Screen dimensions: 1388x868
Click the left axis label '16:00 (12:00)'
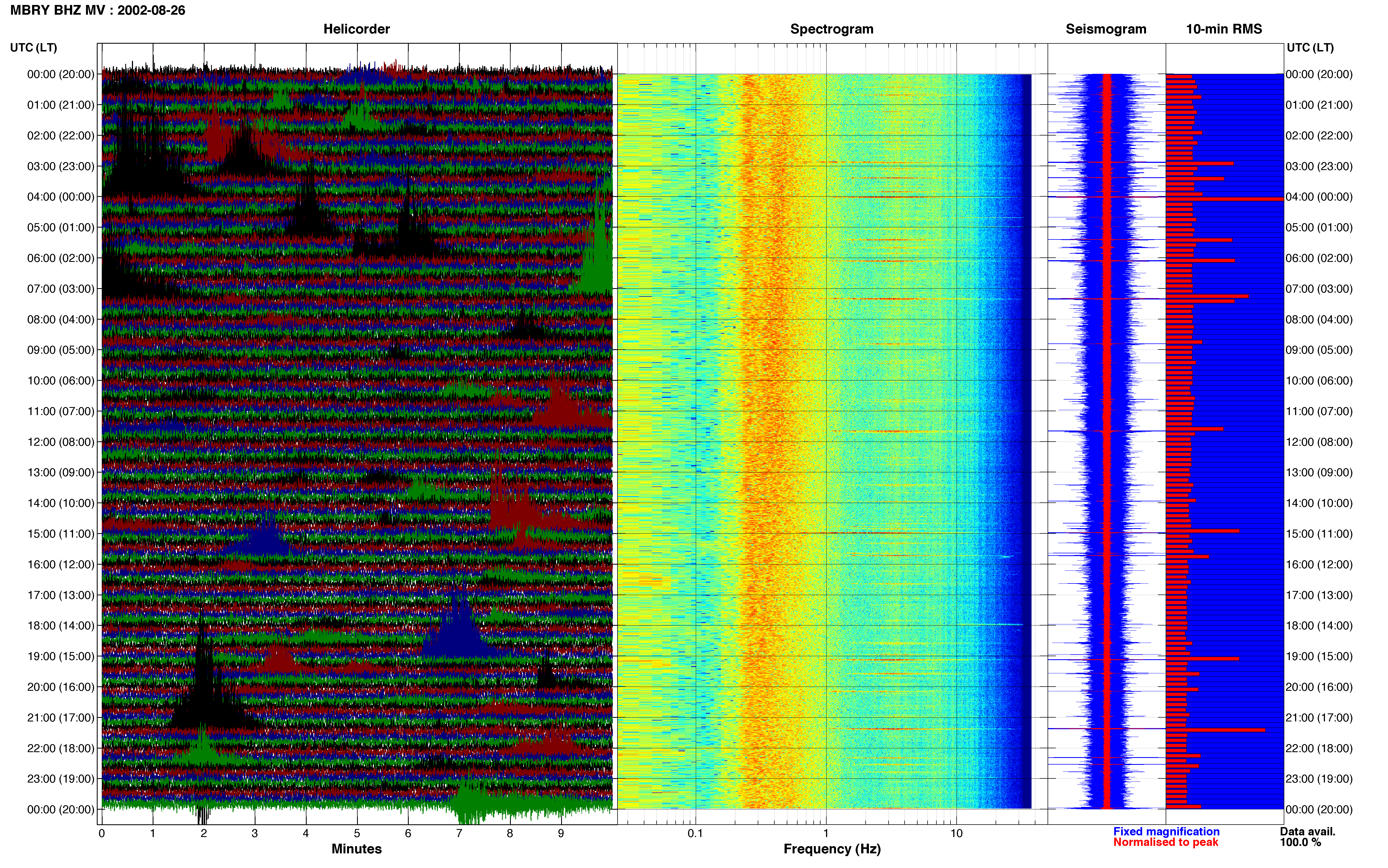[x=61, y=564]
